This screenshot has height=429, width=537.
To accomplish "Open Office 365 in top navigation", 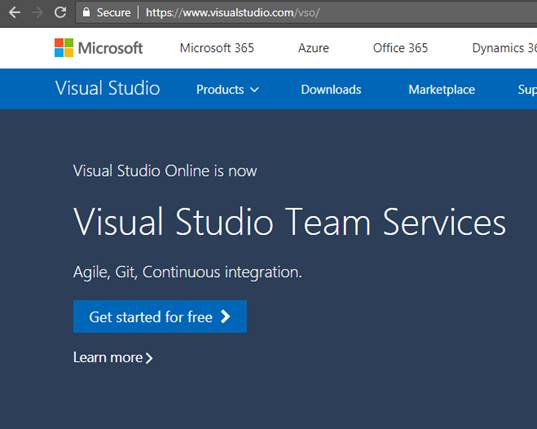I will tap(400, 48).
